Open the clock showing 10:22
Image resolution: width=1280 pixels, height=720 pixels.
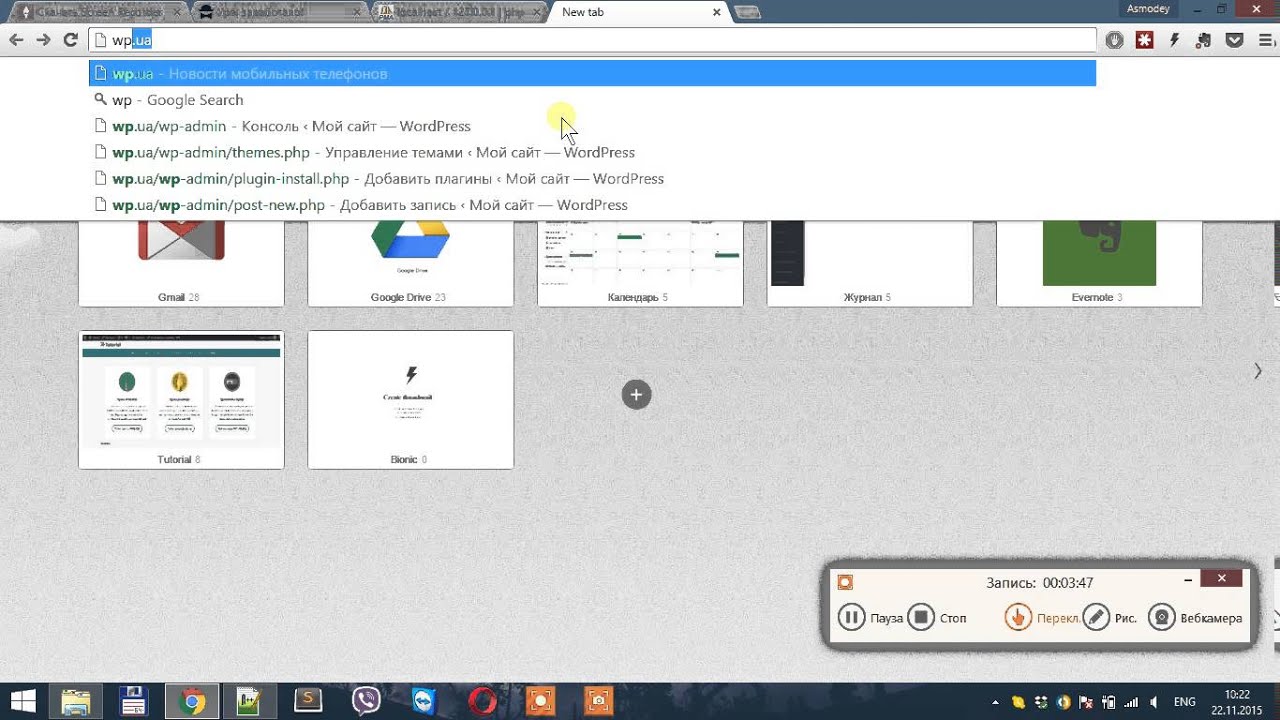1237,701
